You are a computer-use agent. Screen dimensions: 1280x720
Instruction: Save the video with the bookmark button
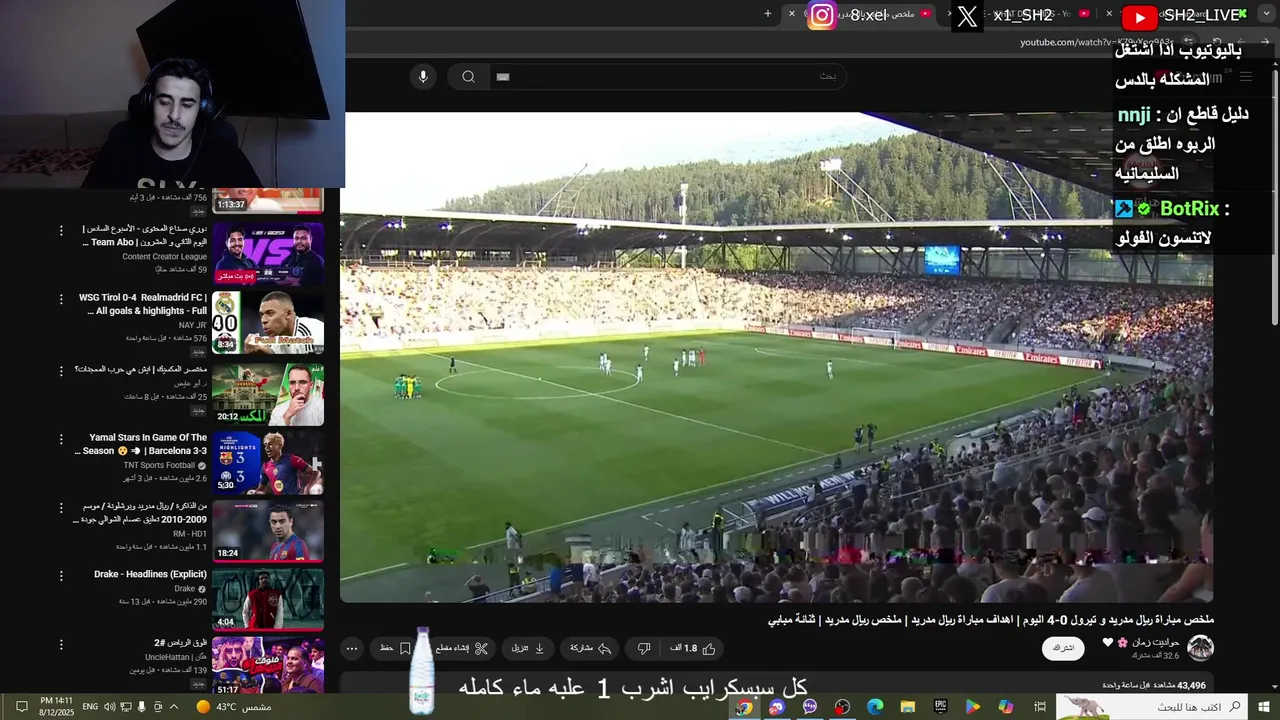coord(395,649)
